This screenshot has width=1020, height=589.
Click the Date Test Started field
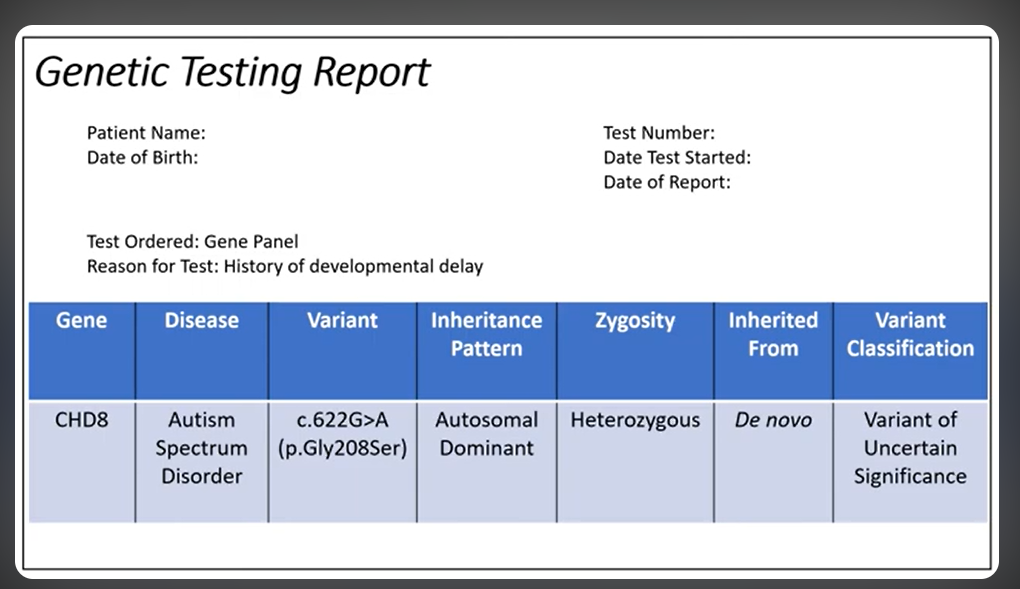point(676,157)
